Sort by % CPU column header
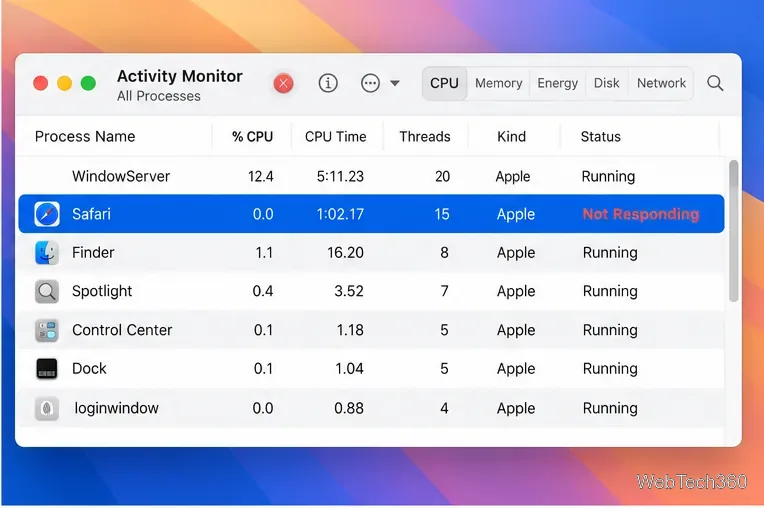The image size is (764, 508). [x=252, y=136]
